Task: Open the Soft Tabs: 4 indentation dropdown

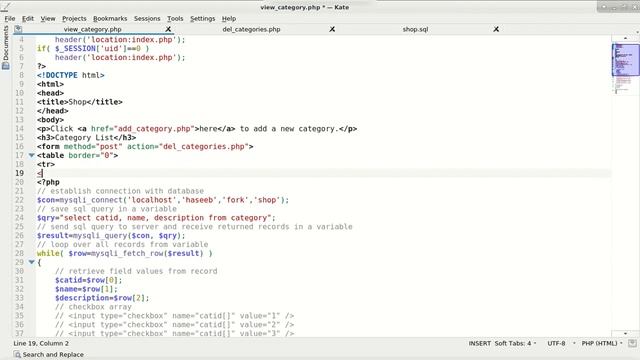Action: [x=516, y=343]
